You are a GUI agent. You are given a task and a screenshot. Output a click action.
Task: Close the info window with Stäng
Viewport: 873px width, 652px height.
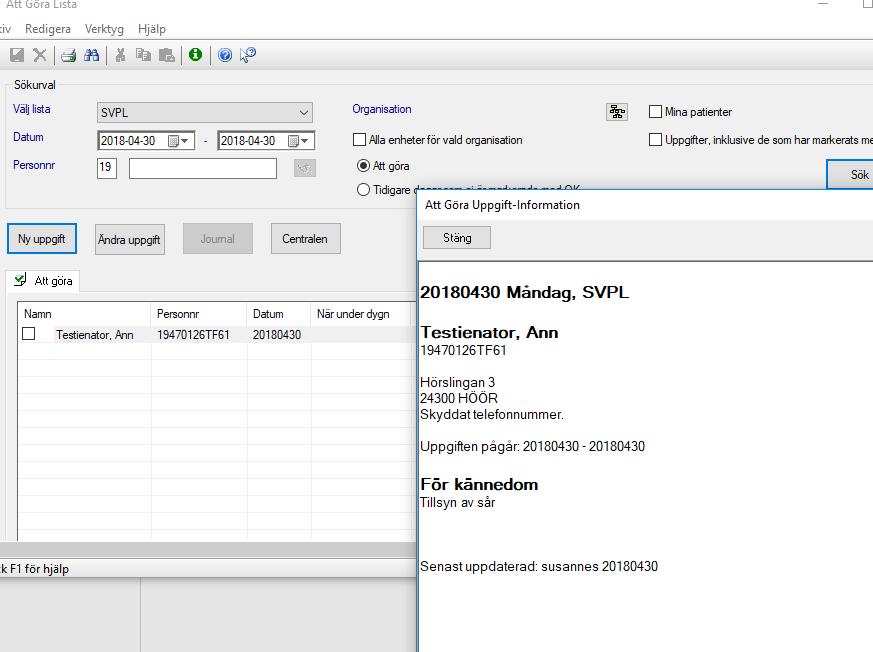(x=457, y=238)
